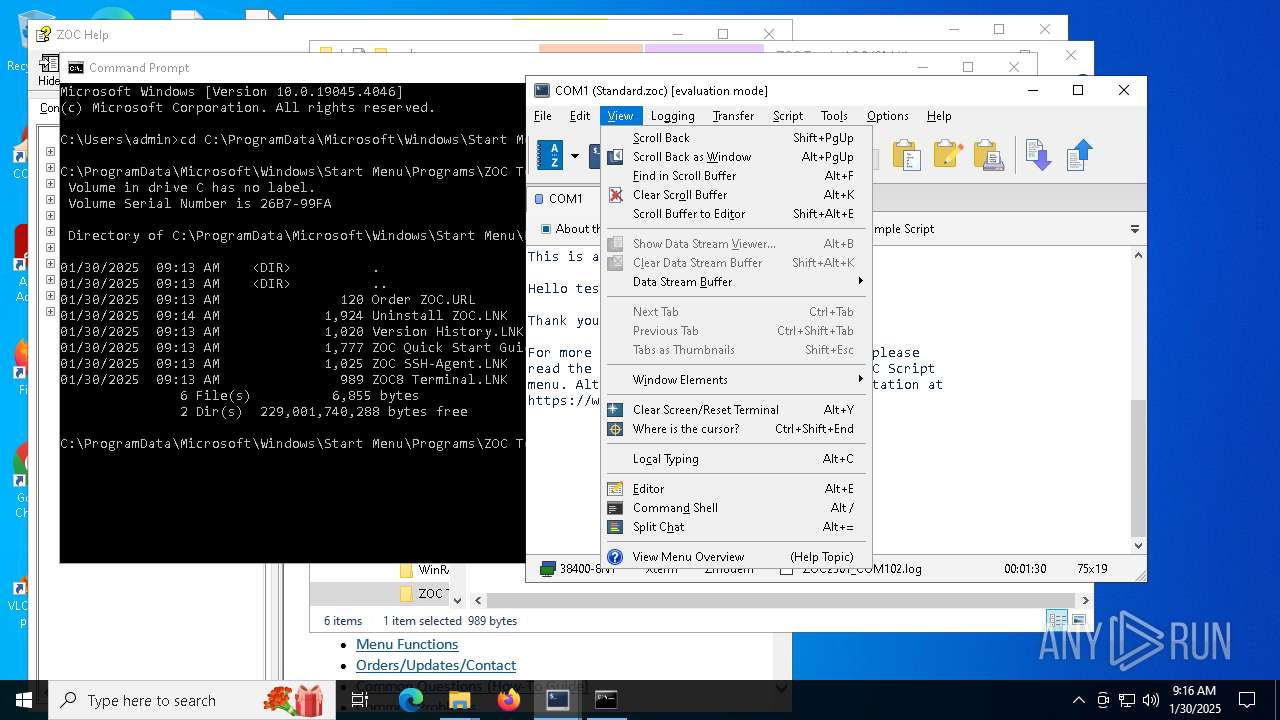This screenshot has height=720, width=1280.
Task: Click the ZOC Help window title icon
Action: (43, 34)
